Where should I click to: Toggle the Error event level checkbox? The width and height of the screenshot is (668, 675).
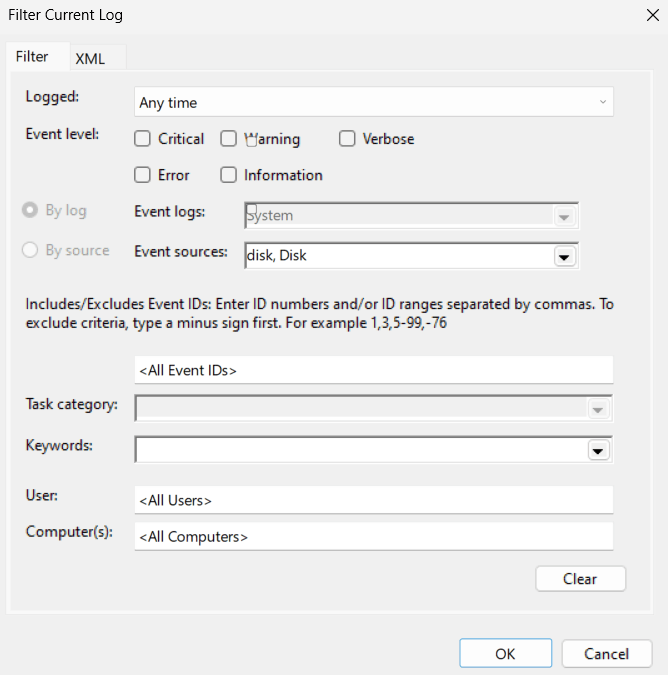coord(142,175)
